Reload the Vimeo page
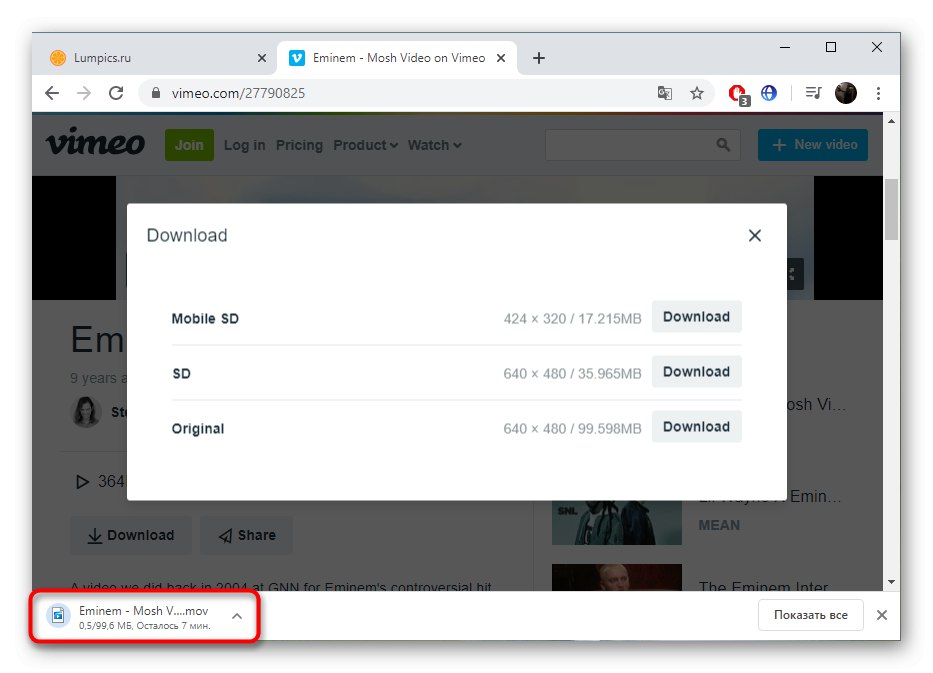 (116, 93)
